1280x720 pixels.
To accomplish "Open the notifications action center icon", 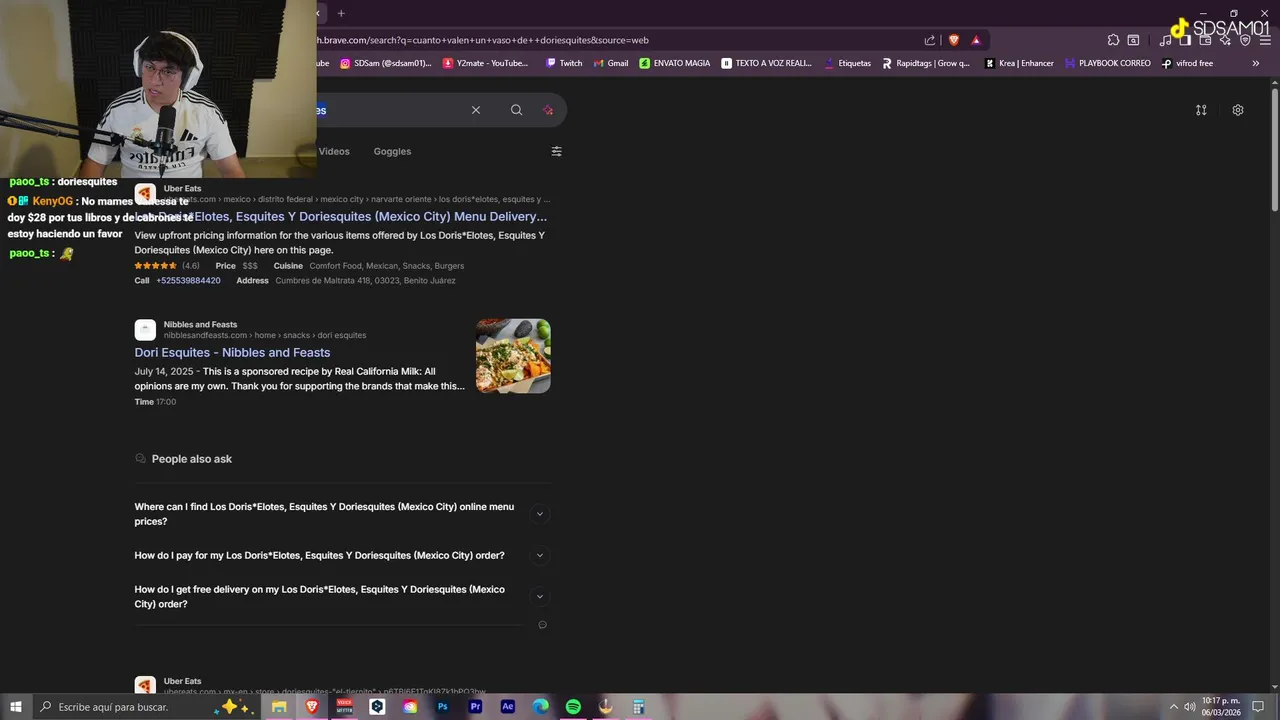I will point(1258,707).
